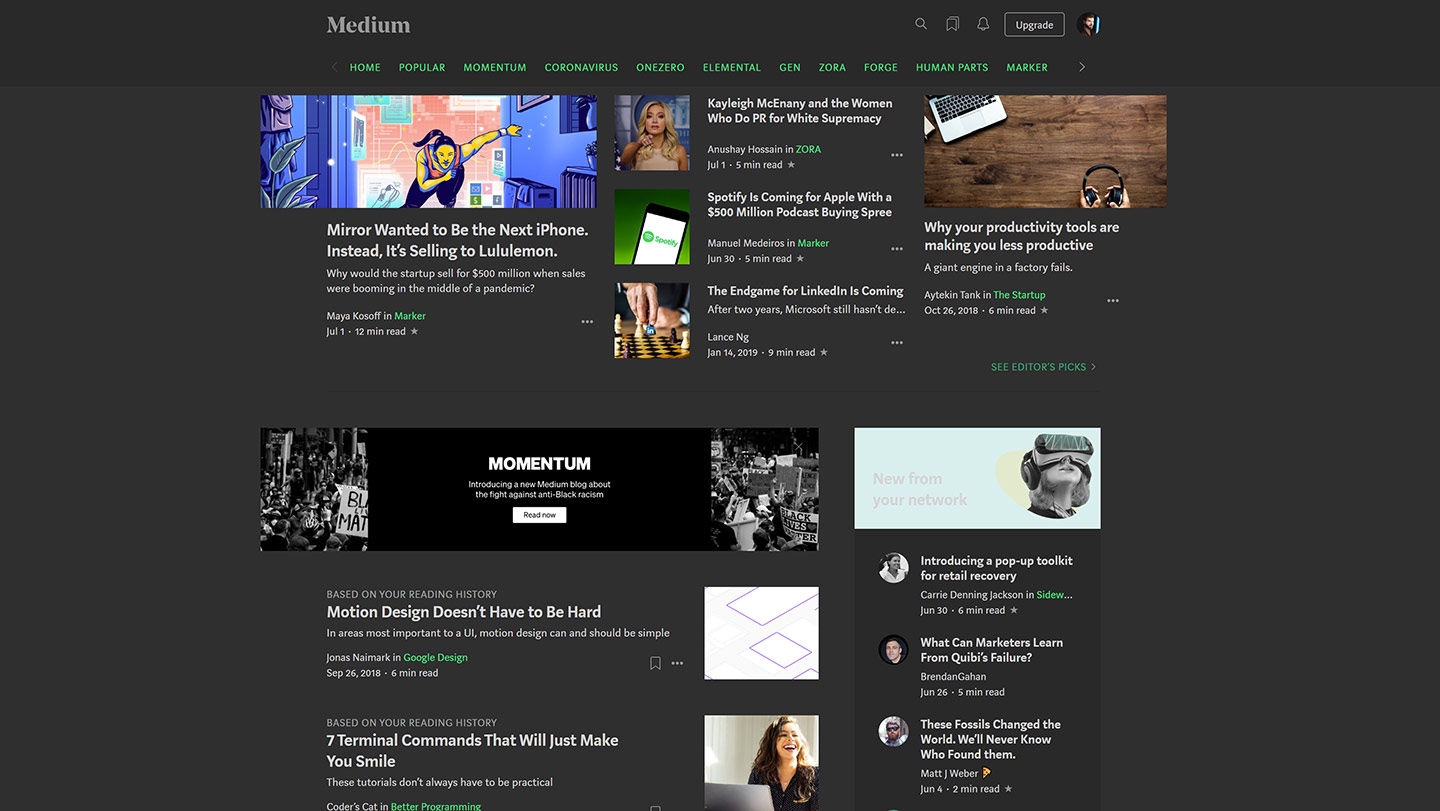The image size is (1440, 811).
Task: Click the member-only star on the Mirror story
Action: pyautogui.click(x=414, y=330)
